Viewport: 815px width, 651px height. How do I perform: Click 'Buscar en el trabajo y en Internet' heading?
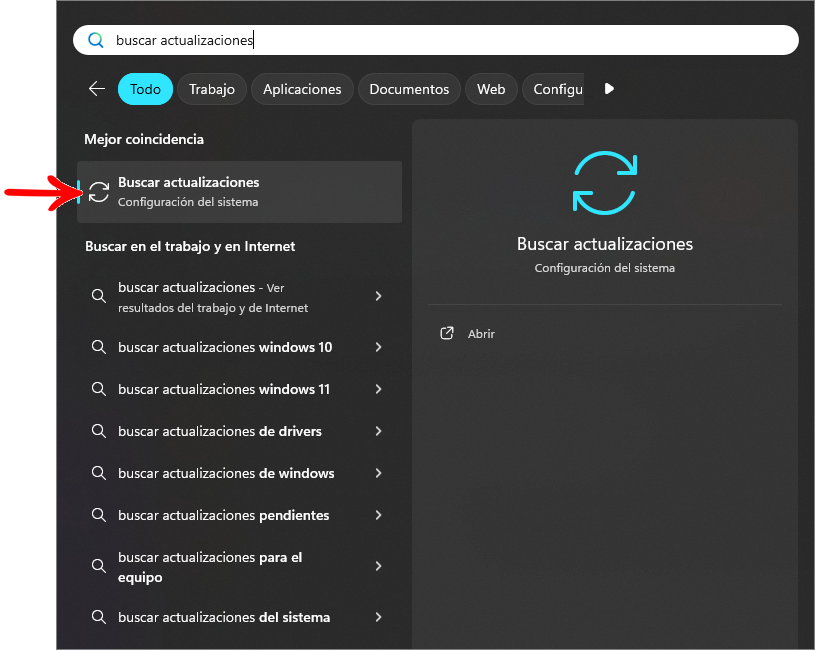[x=190, y=246]
